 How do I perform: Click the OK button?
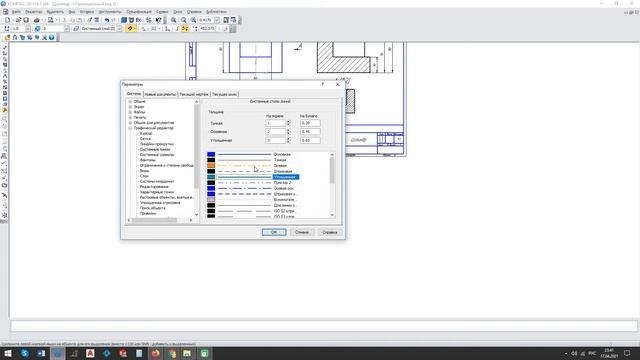click(274, 232)
